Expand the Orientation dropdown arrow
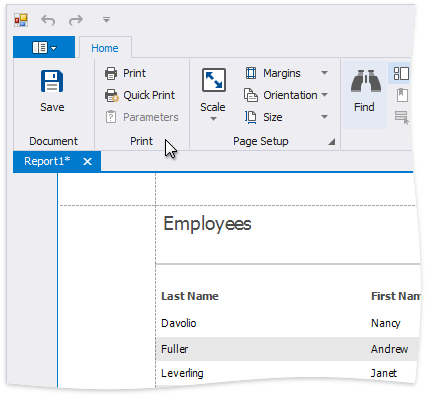The image size is (427, 398). click(324, 95)
